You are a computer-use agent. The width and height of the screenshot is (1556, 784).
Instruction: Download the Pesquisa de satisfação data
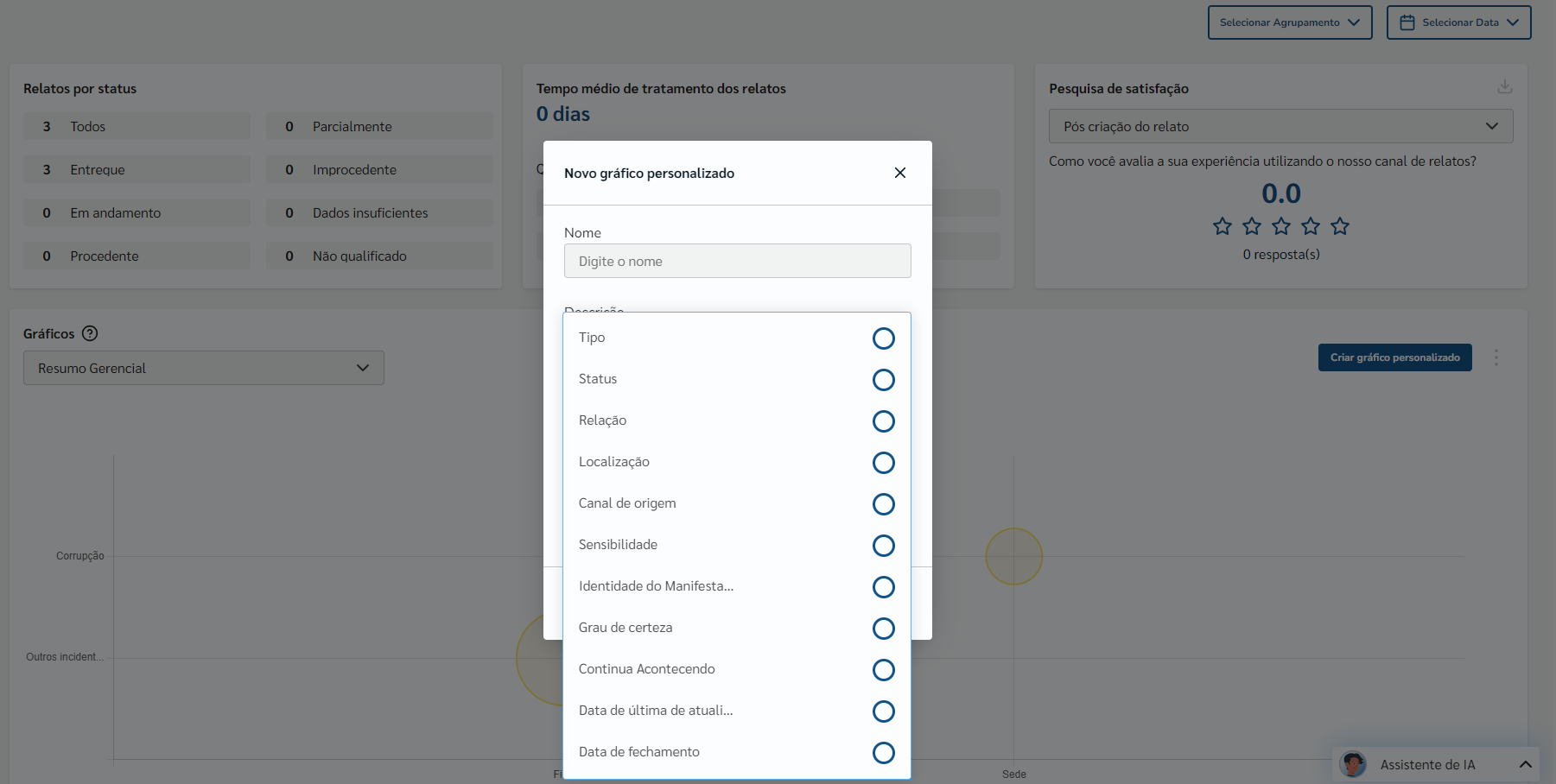(x=1505, y=87)
